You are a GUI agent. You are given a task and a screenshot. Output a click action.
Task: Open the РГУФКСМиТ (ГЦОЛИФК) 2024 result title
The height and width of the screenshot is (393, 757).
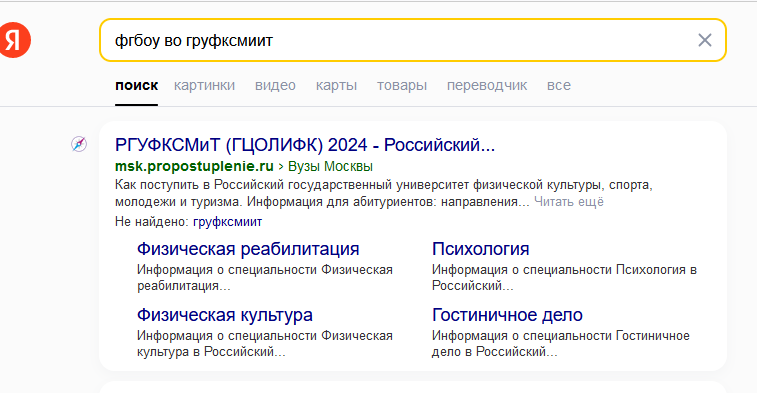click(305, 145)
